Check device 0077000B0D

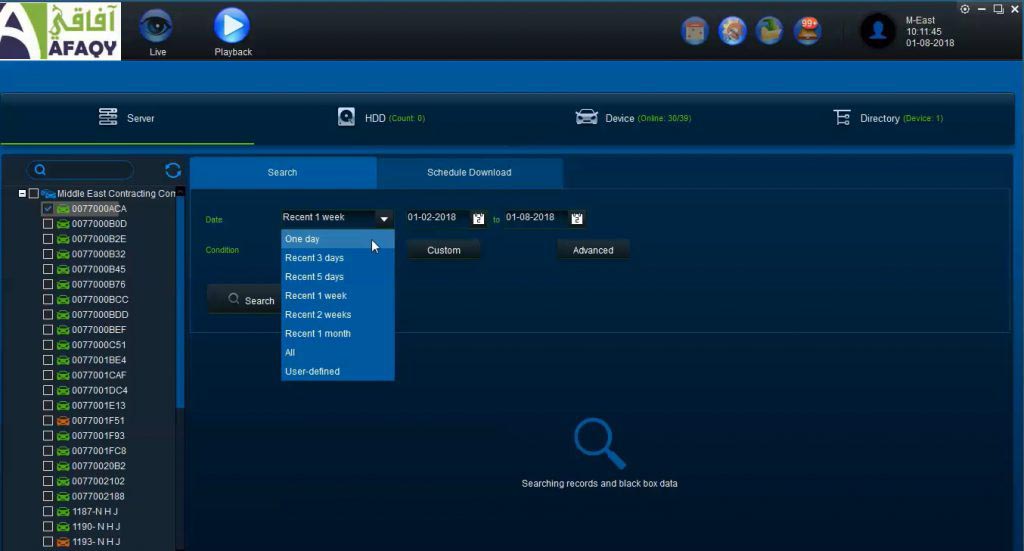48,224
